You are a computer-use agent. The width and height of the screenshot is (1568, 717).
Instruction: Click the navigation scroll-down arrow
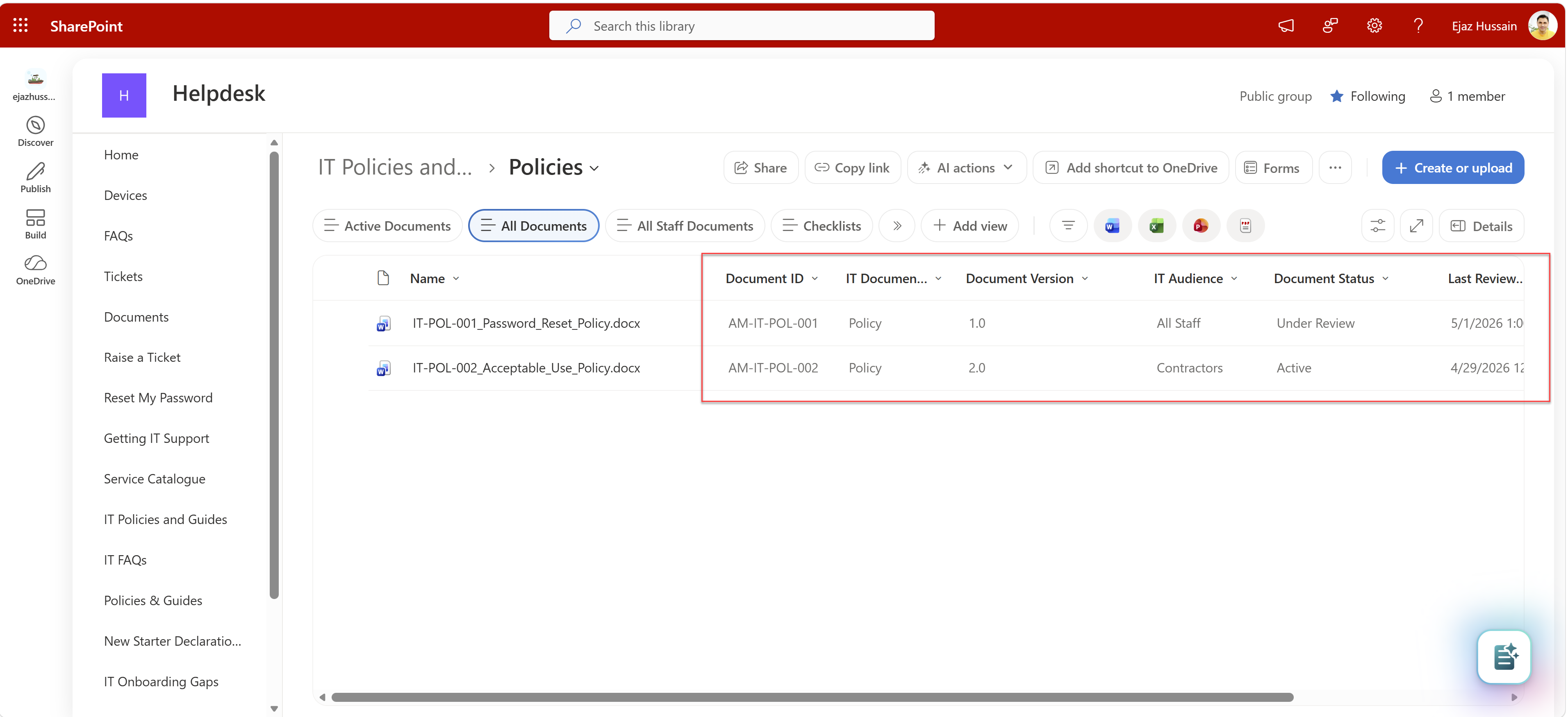point(274,708)
